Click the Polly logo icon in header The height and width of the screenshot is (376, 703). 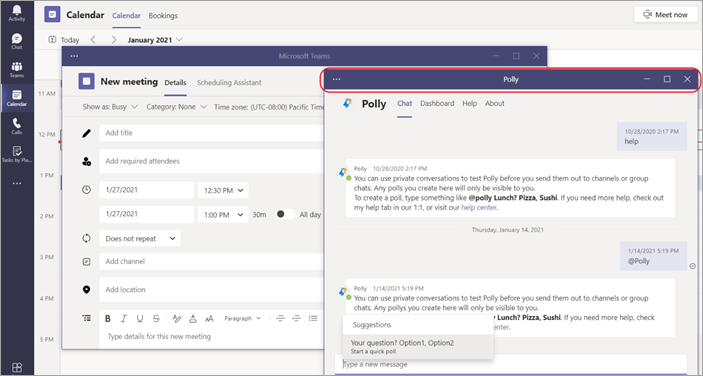click(347, 104)
